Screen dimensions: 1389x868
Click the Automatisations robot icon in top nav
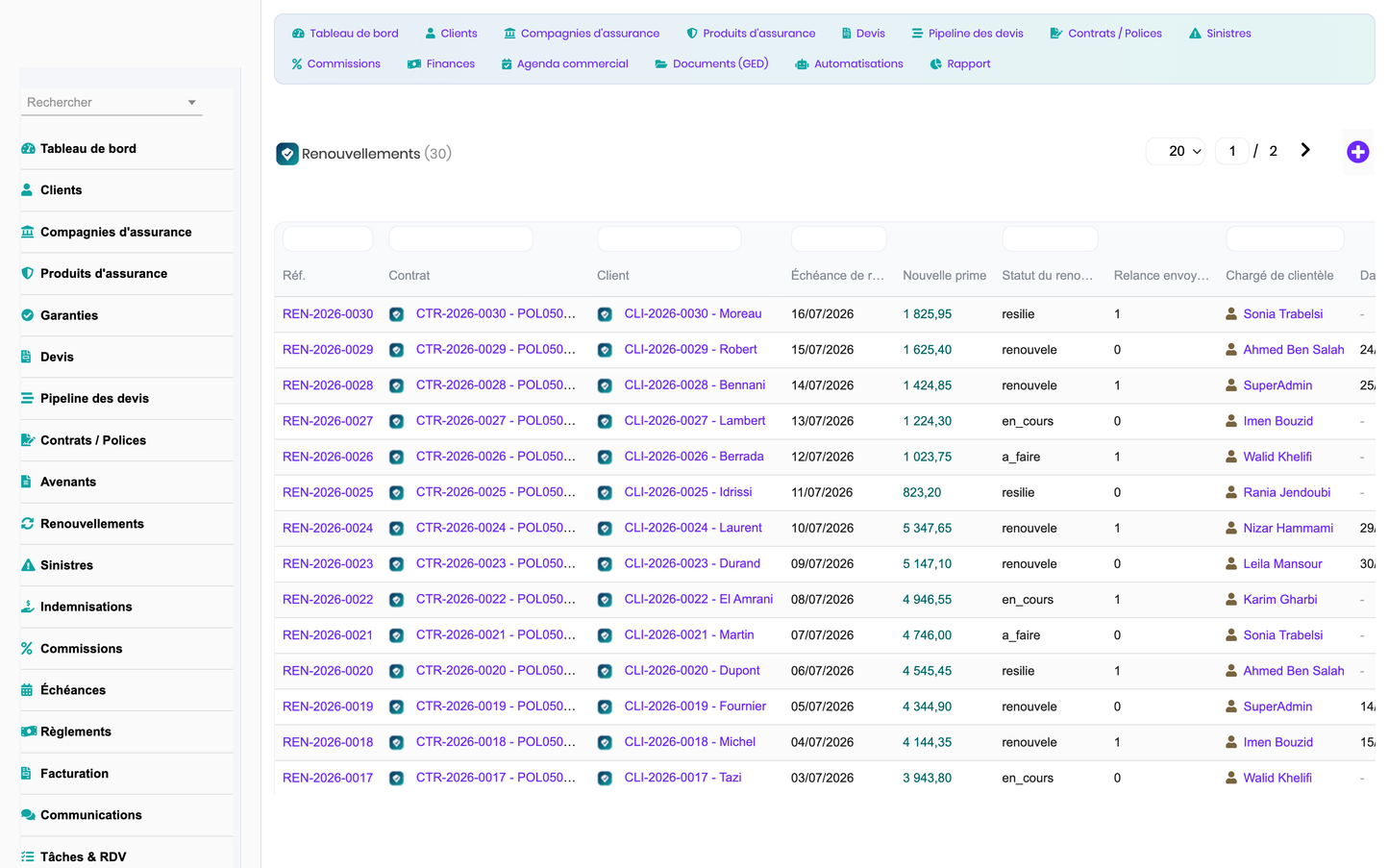(x=802, y=64)
